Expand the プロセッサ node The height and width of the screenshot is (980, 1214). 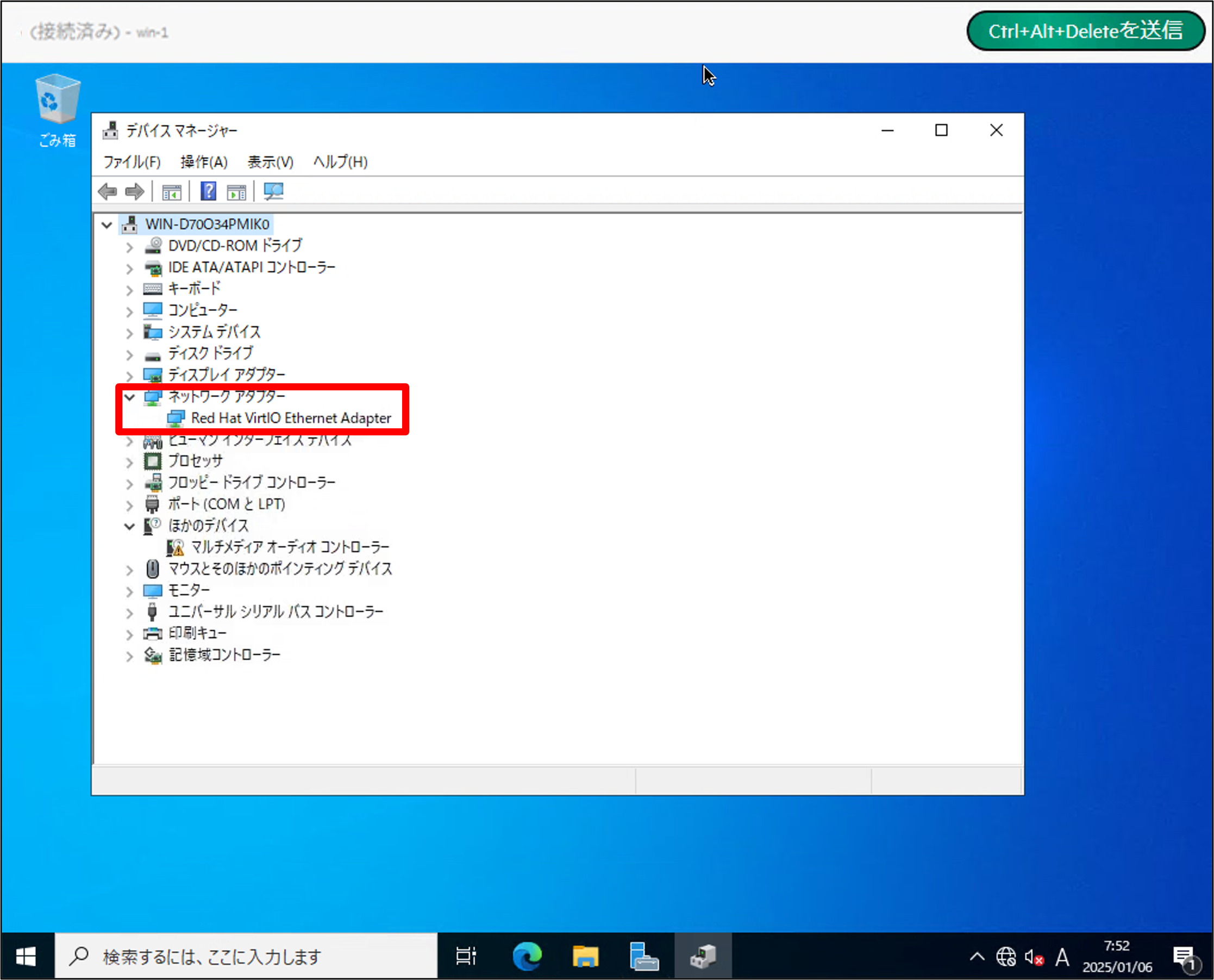[129, 463]
